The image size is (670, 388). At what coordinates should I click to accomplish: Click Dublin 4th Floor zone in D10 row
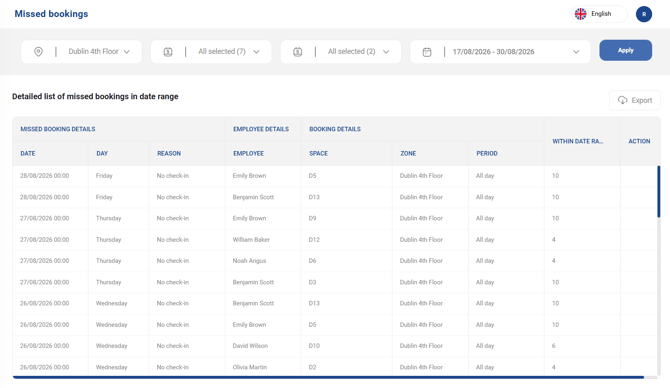pyautogui.click(x=421, y=346)
